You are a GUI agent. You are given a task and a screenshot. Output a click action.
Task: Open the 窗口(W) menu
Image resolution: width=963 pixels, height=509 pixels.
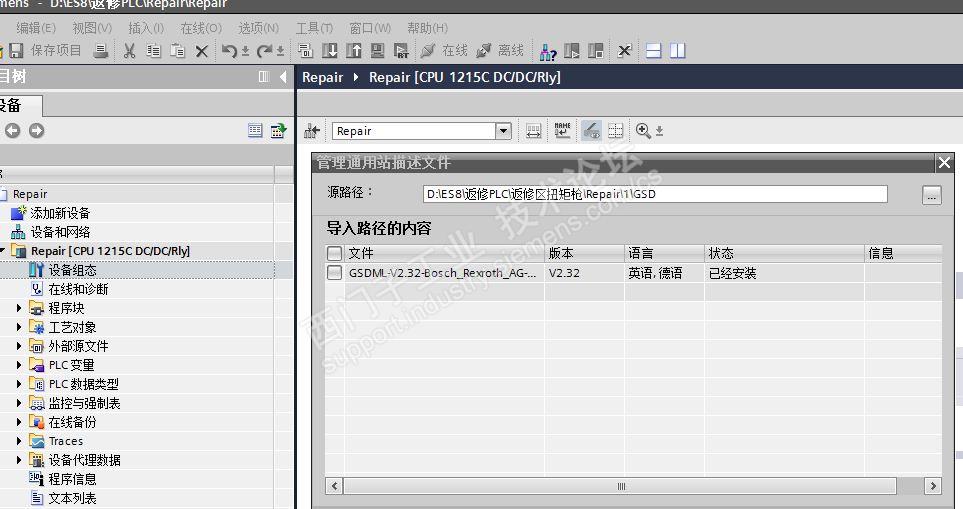tap(370, 28)
